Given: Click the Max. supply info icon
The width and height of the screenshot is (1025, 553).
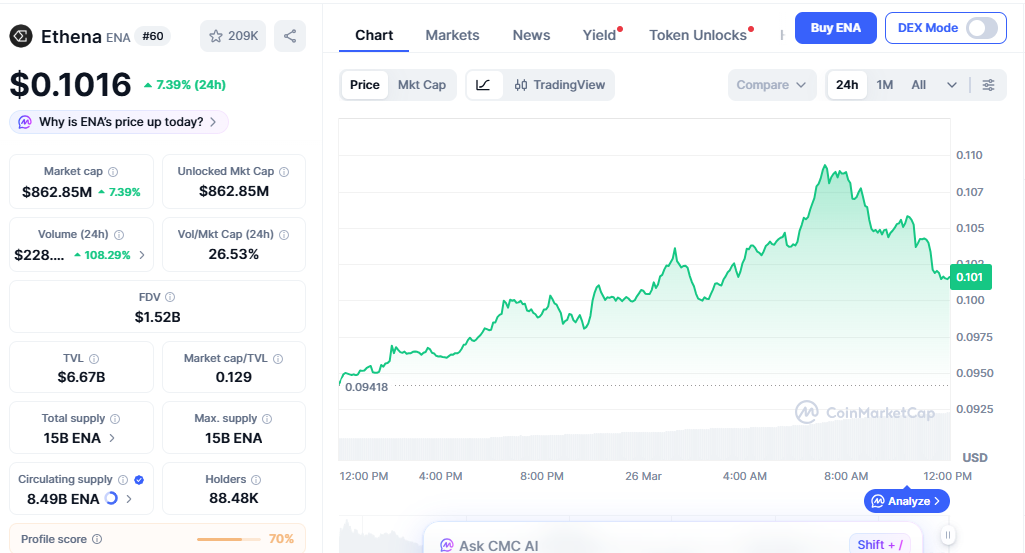Looking at the screenshot, I should [267, 419].
